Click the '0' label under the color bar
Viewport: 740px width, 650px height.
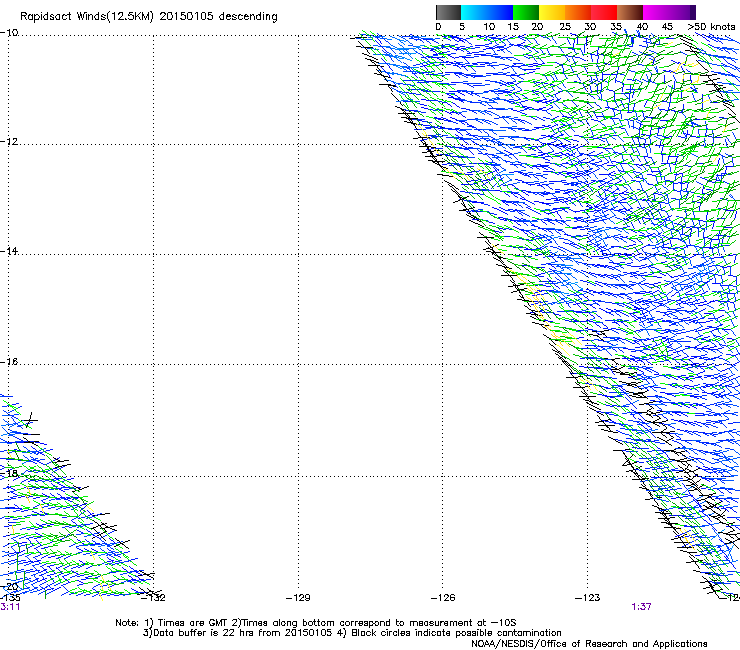click(x=438, y=27)
